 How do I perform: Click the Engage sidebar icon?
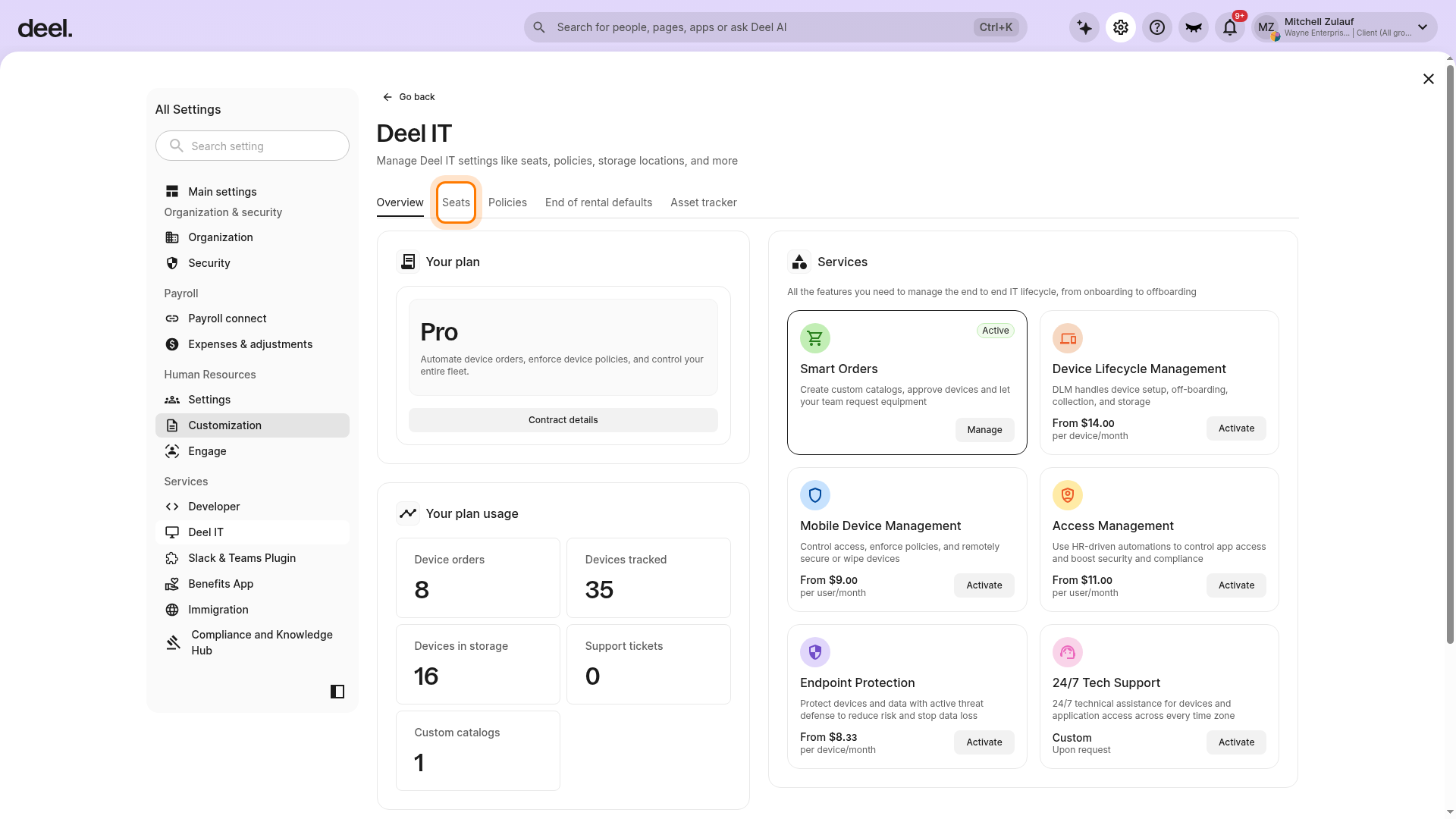(172, 451)
